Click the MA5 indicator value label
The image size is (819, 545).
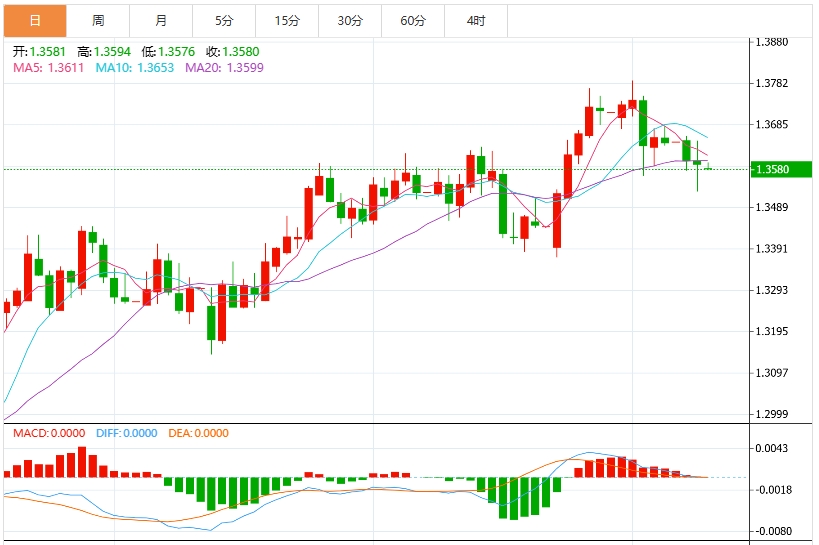pyautogui.click(x=48, y=67)
